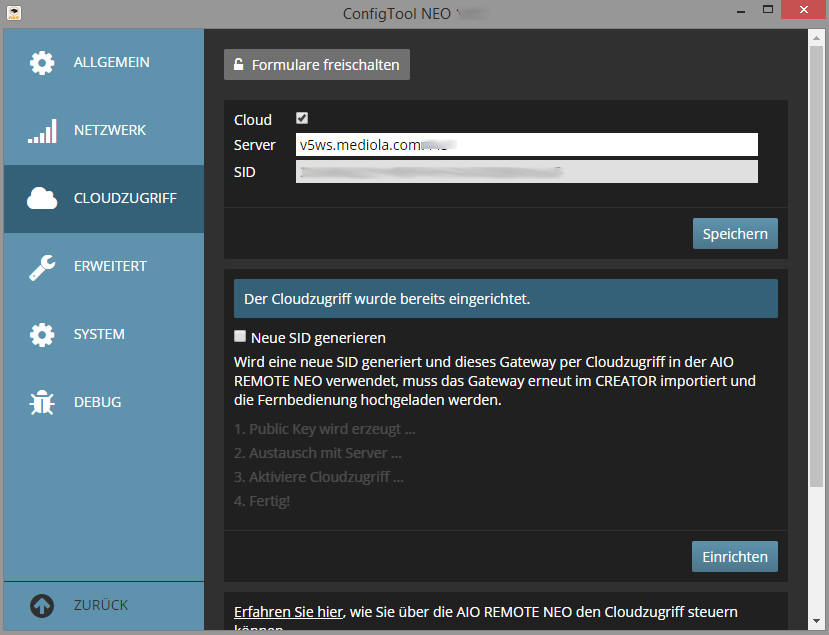829x635 pixels.
Task: Click the bug icon for Debug
Action: pyautogui.click(x=42, y=403)
